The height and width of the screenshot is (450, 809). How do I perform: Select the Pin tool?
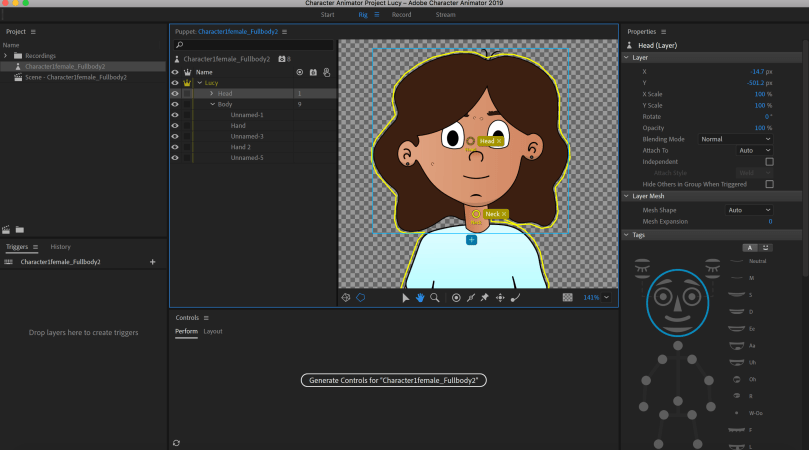[x=484, y=298]
